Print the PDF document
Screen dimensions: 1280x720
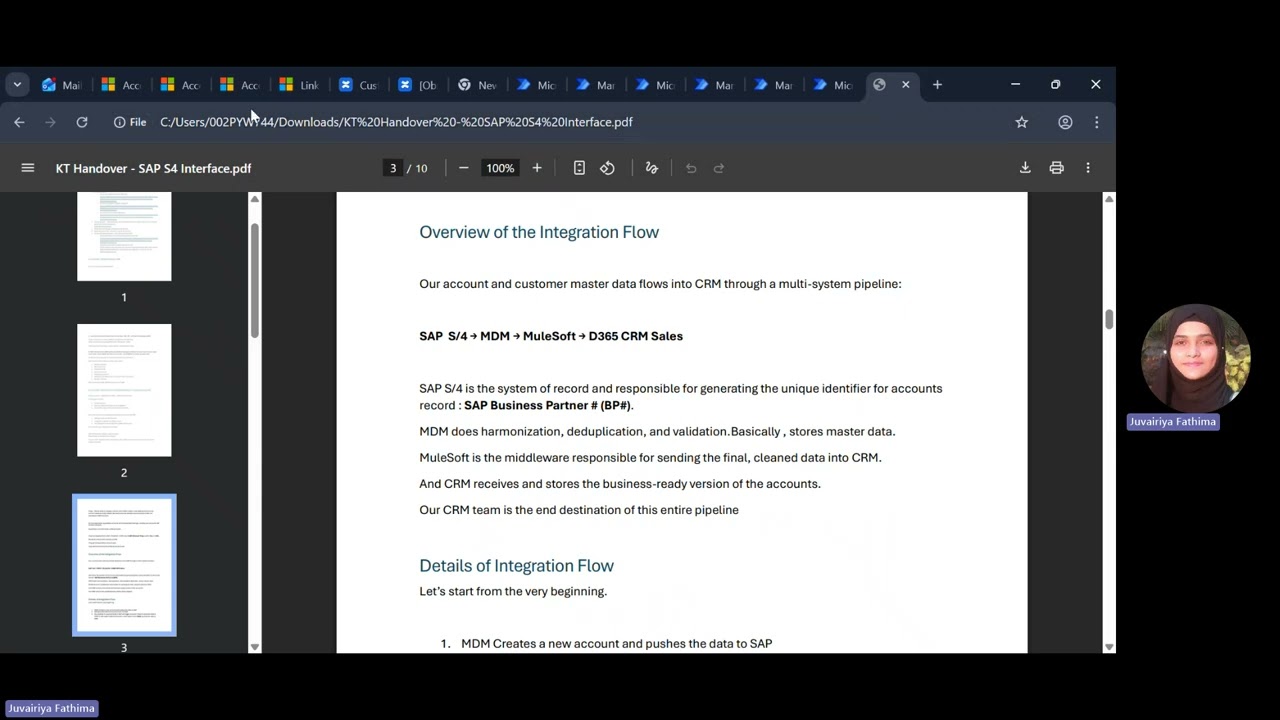(x=1056, y=168)
